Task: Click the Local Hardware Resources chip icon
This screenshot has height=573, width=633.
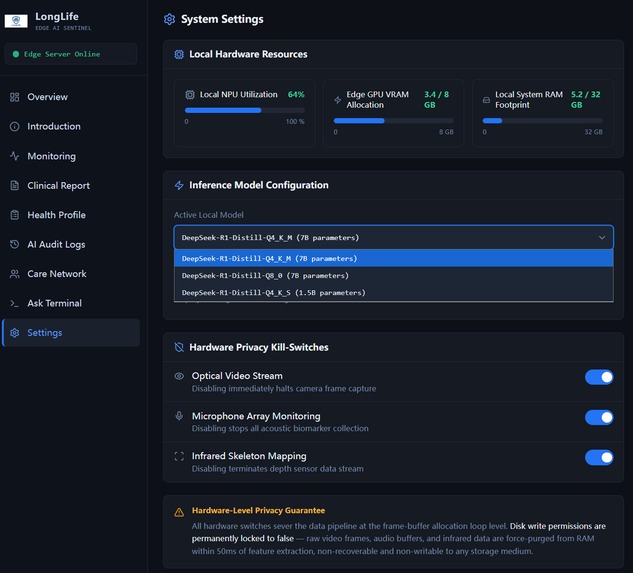Action: tap(179, 54)
